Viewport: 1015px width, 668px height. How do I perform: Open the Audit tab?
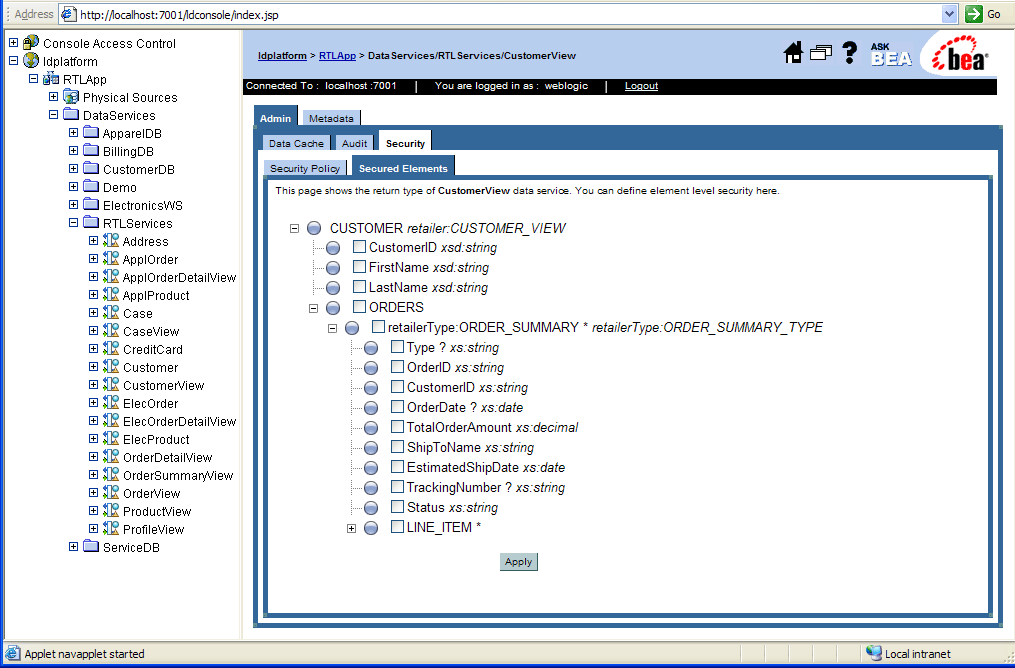(x=354, y=143)
